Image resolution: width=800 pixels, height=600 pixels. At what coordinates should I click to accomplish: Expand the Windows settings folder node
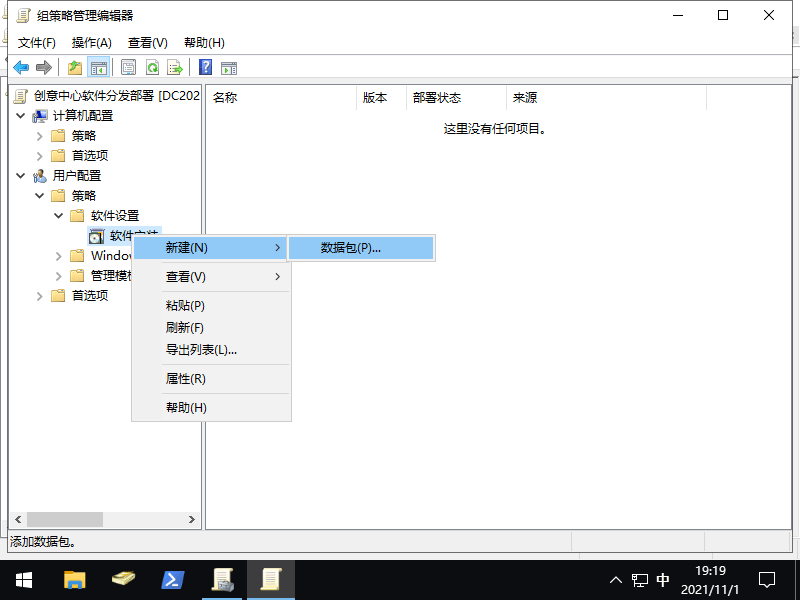59,256
